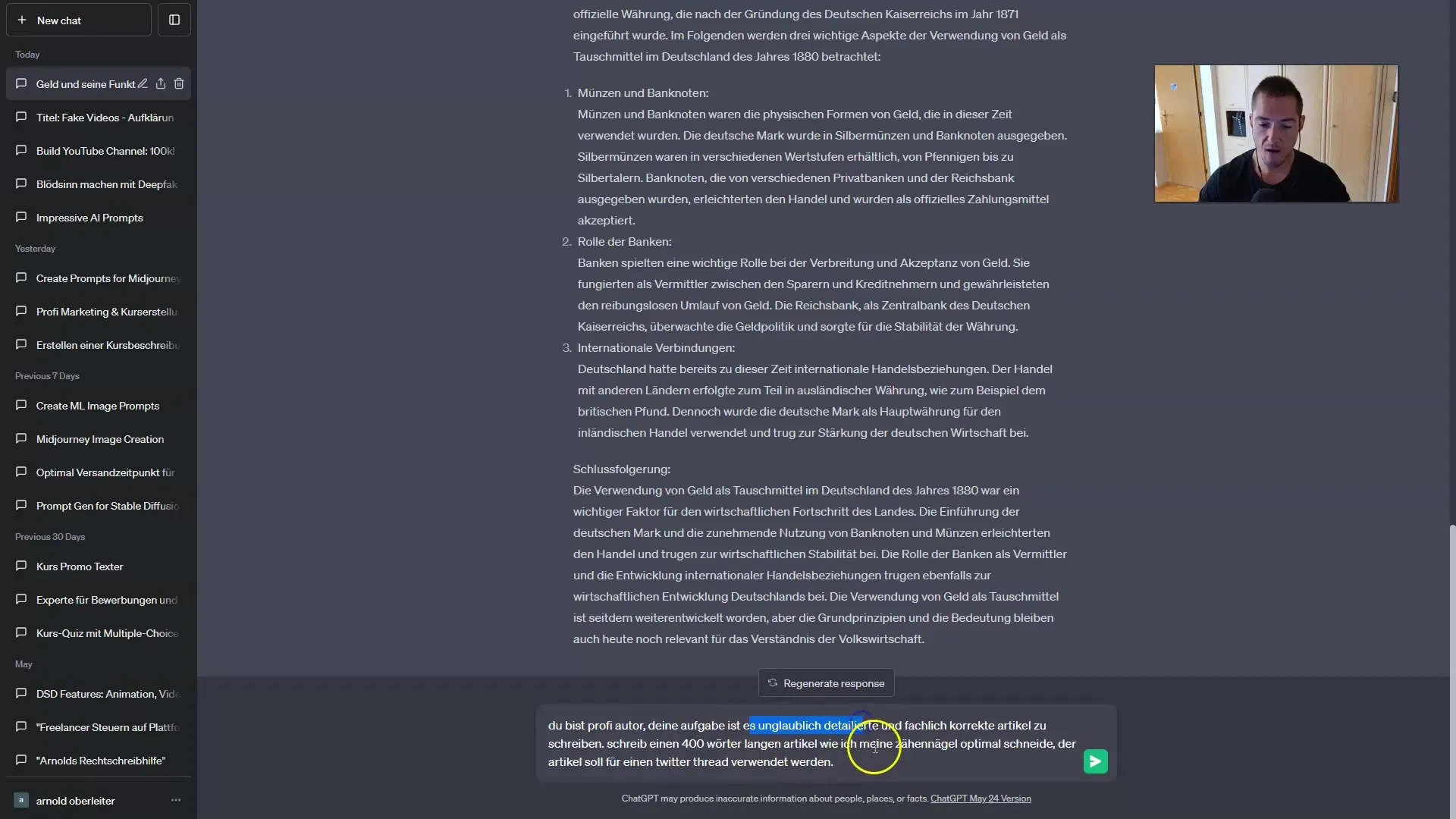Click the delete icon on current chat
This screenshot has width=1456, height=819.
click(180, 84)
